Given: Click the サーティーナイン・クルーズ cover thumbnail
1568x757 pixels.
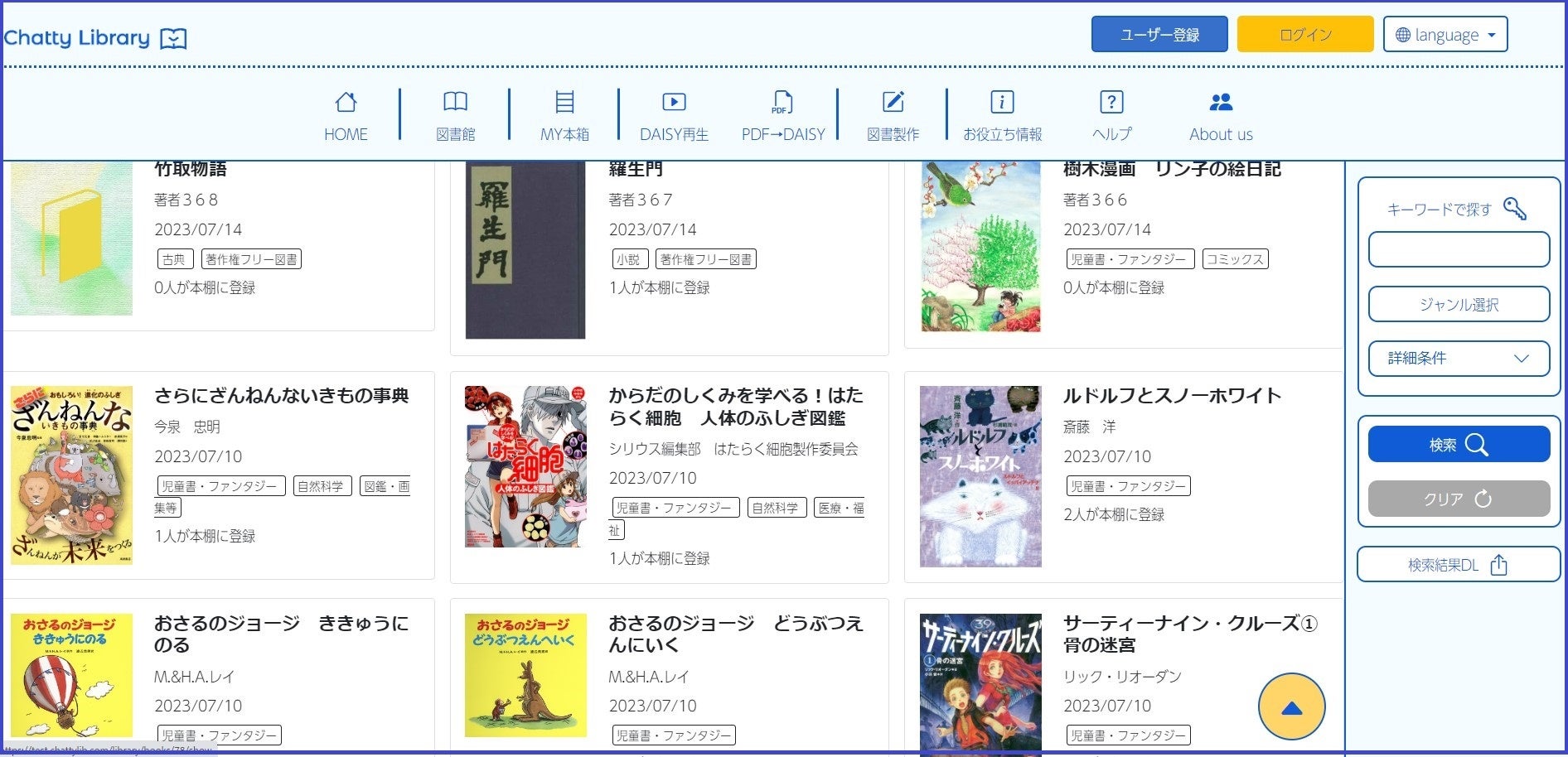Looking at the screenshot, I should tap(980, 684).
